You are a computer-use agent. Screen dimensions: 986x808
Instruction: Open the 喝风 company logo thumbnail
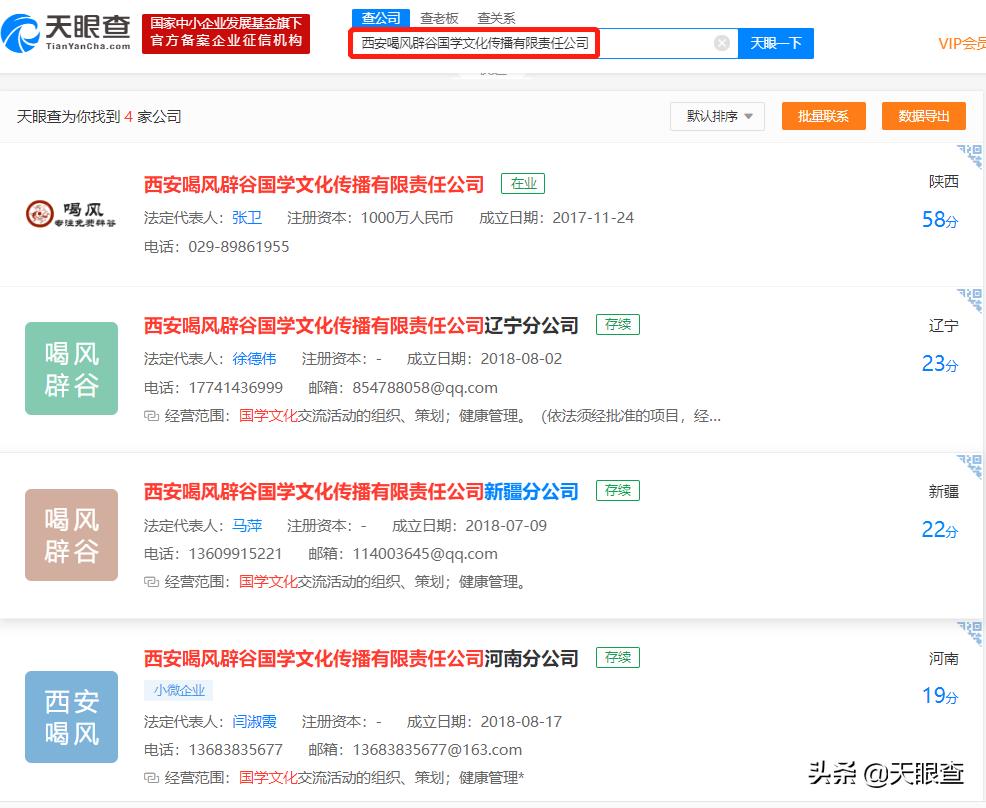[71, 214]
